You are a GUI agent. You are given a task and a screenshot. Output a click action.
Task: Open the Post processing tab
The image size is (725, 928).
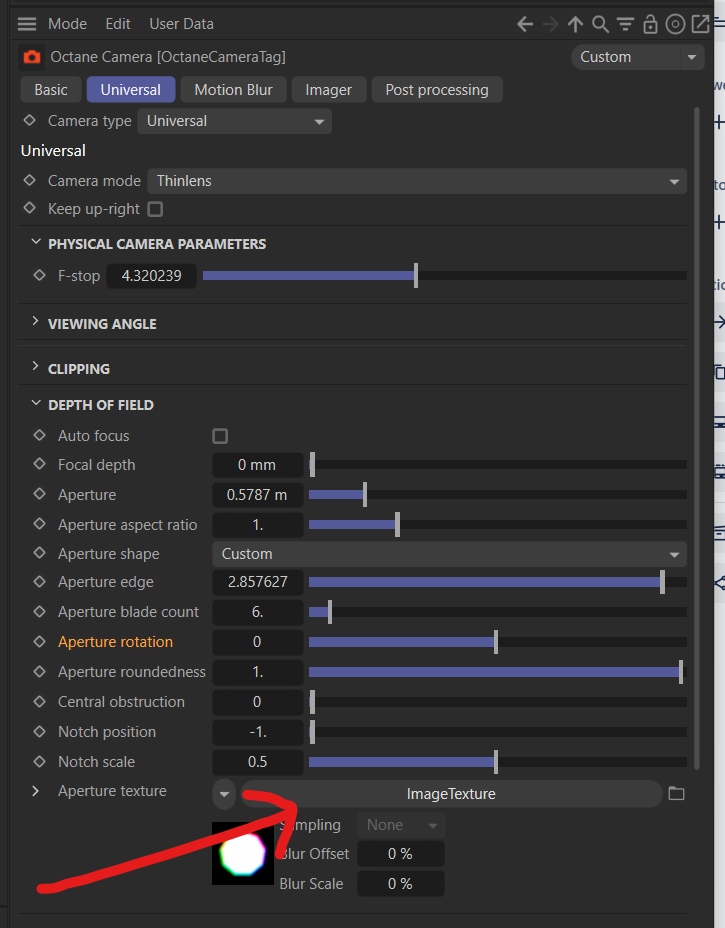click(x=437, y=90)
